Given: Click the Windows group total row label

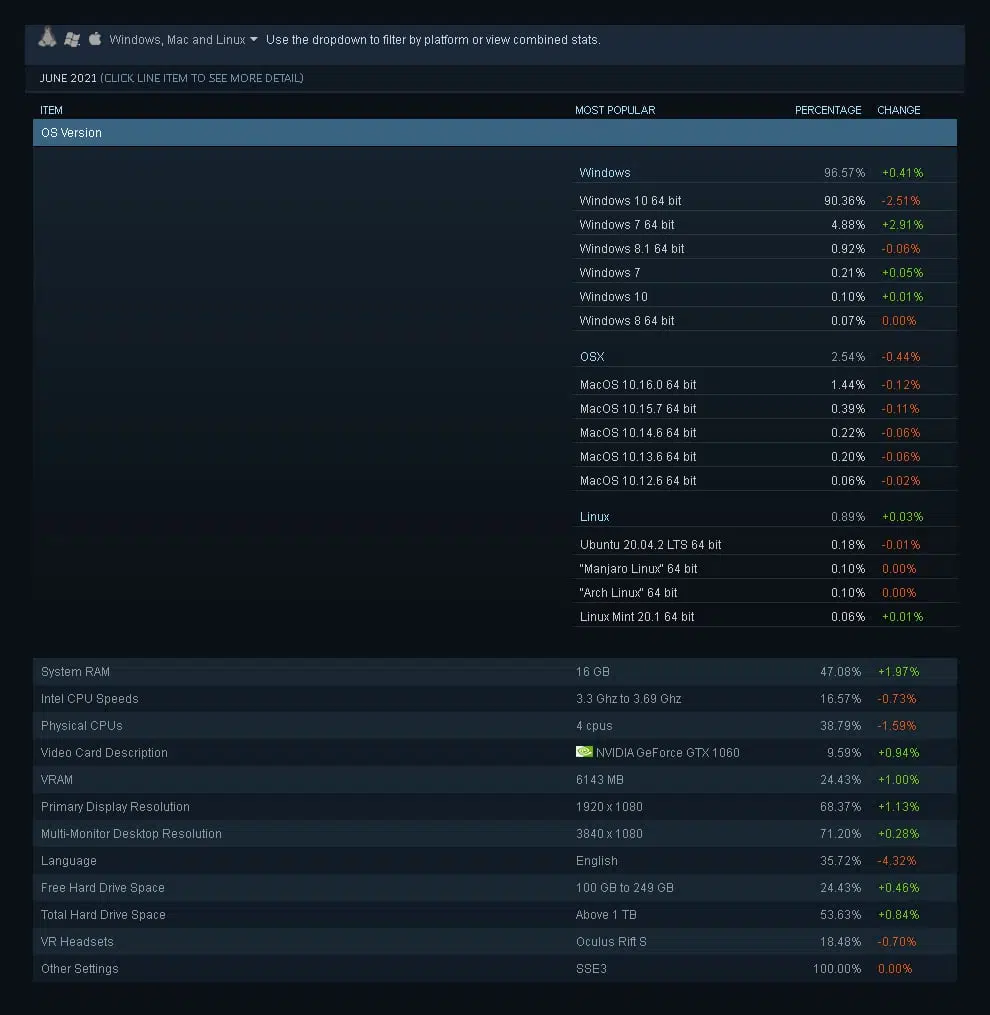Looking at the screenshot, I should coord(605,173).
